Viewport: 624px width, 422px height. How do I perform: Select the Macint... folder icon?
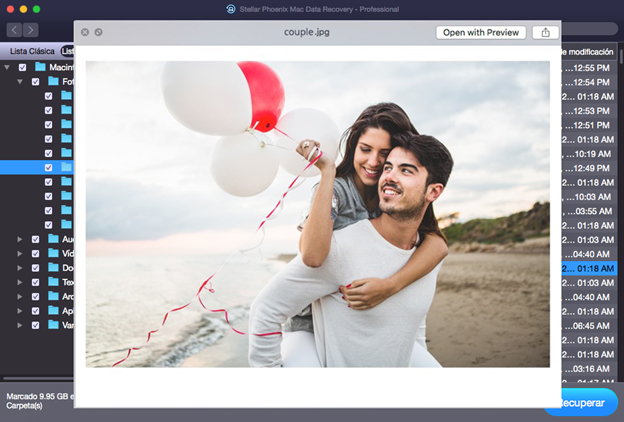[40, 67]
